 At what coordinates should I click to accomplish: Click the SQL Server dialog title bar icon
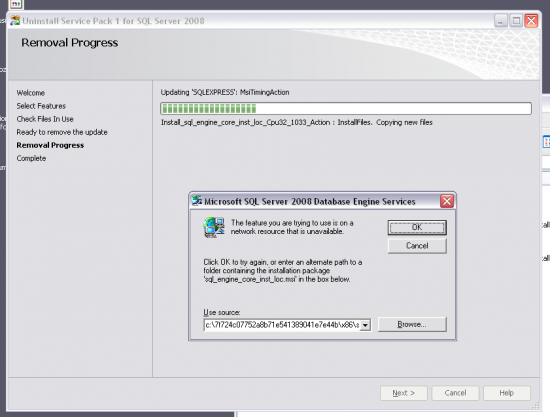click(x=197, y=201)
